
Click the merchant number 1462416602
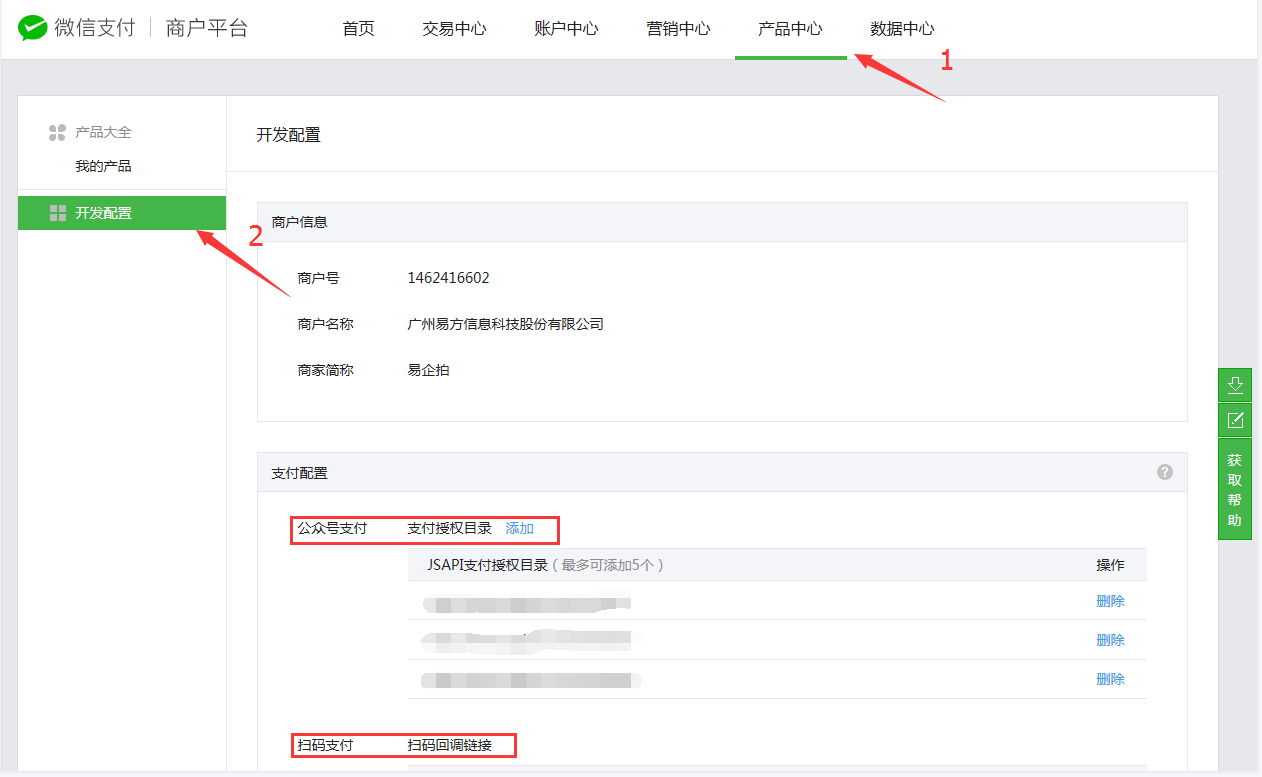tap(448, 278)
